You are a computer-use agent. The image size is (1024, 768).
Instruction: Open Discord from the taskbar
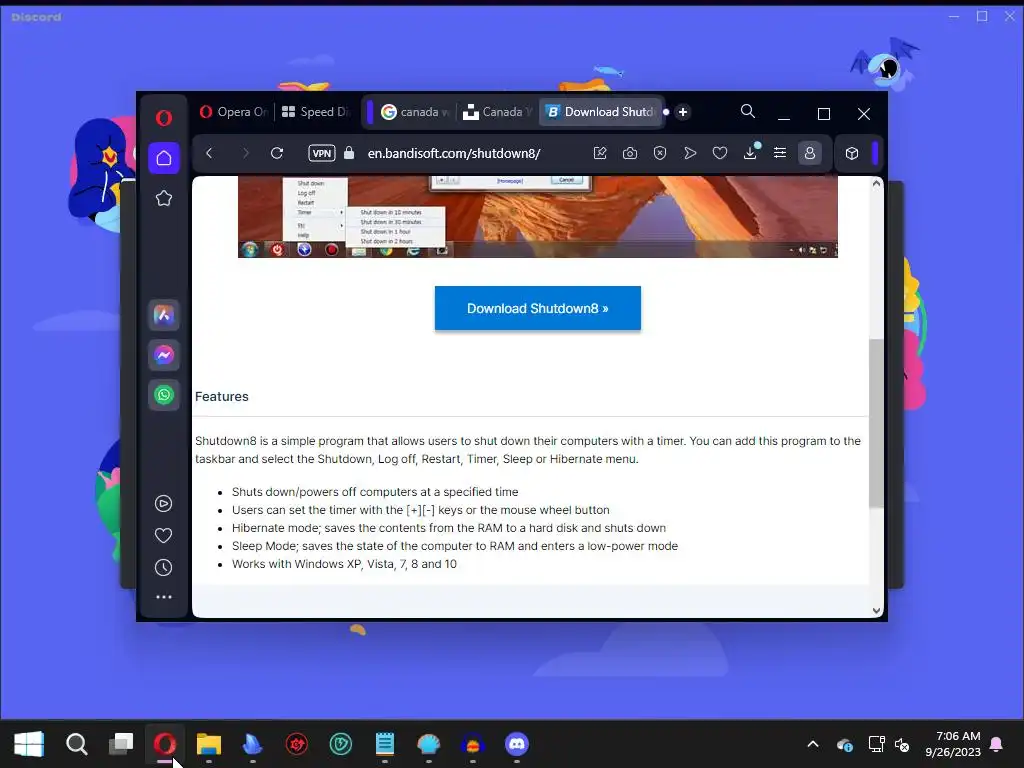pos(517,744)
